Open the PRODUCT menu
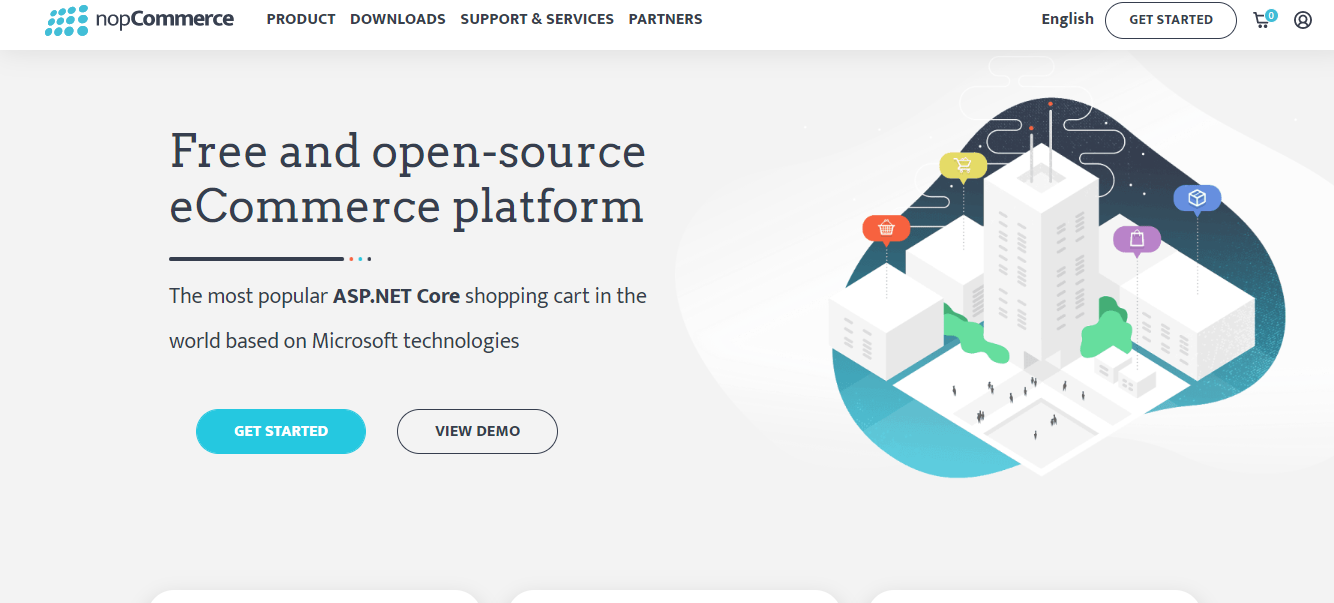1334x603 pixels. point(301,19)
